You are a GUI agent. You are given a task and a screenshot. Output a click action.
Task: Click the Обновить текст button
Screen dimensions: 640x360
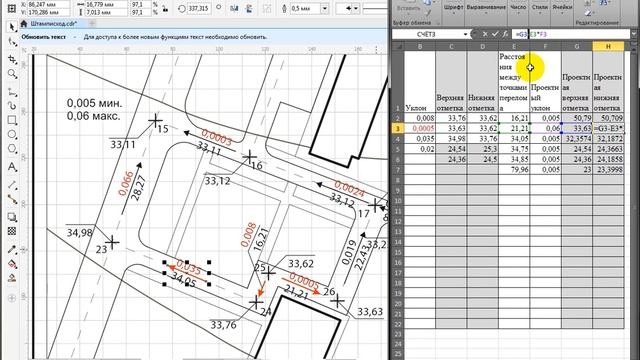tap(44, 37)
